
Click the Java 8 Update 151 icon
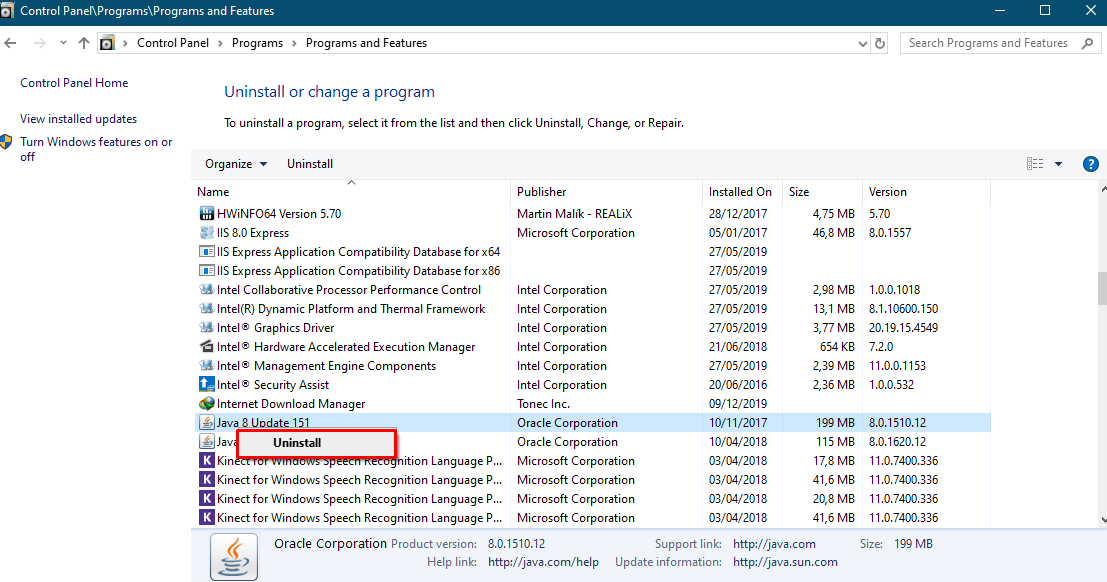point(206,422)
